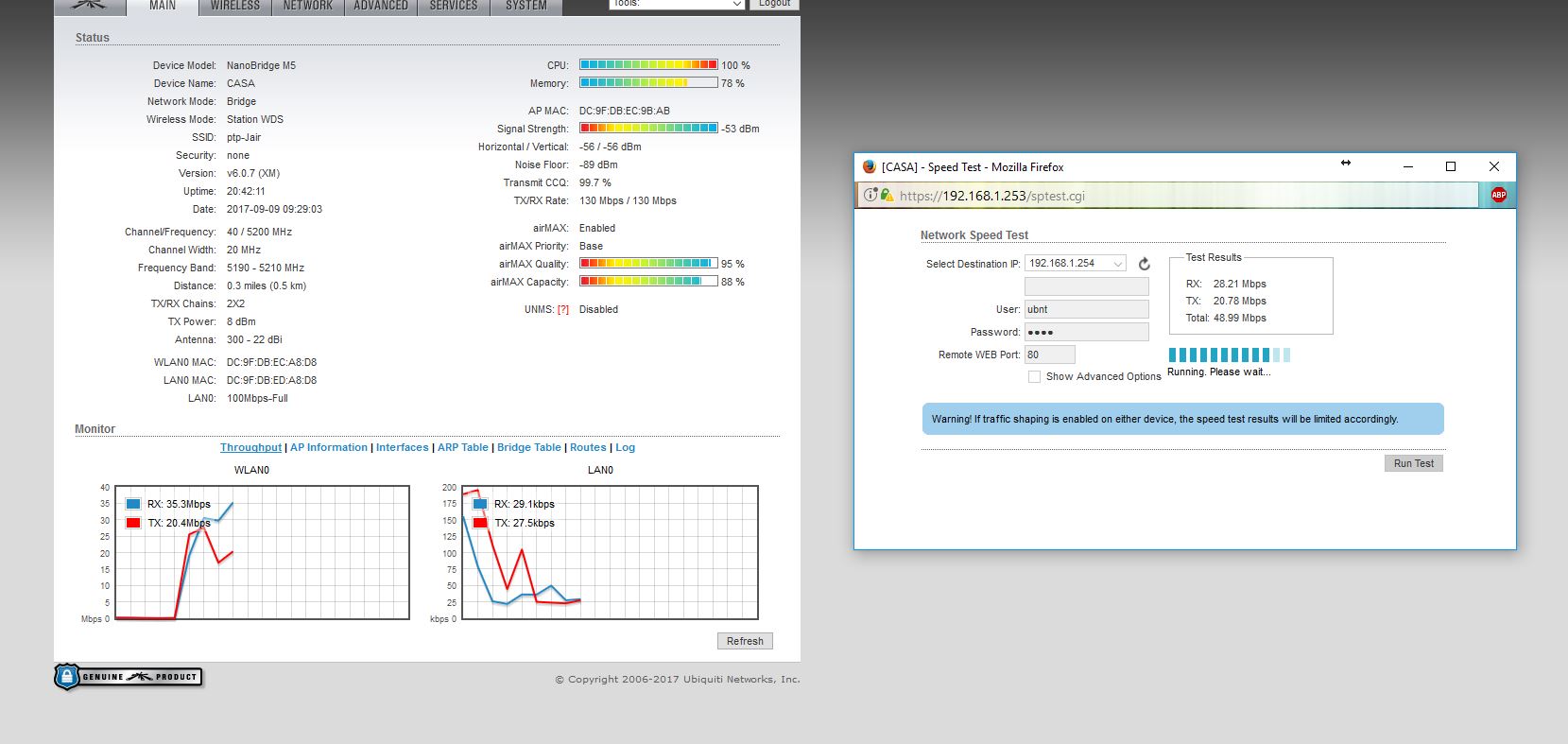The height and width of the screenshot is (744, 1568).
Task: Click the 'Running. Please wait...' status text
Action: 1219,372
